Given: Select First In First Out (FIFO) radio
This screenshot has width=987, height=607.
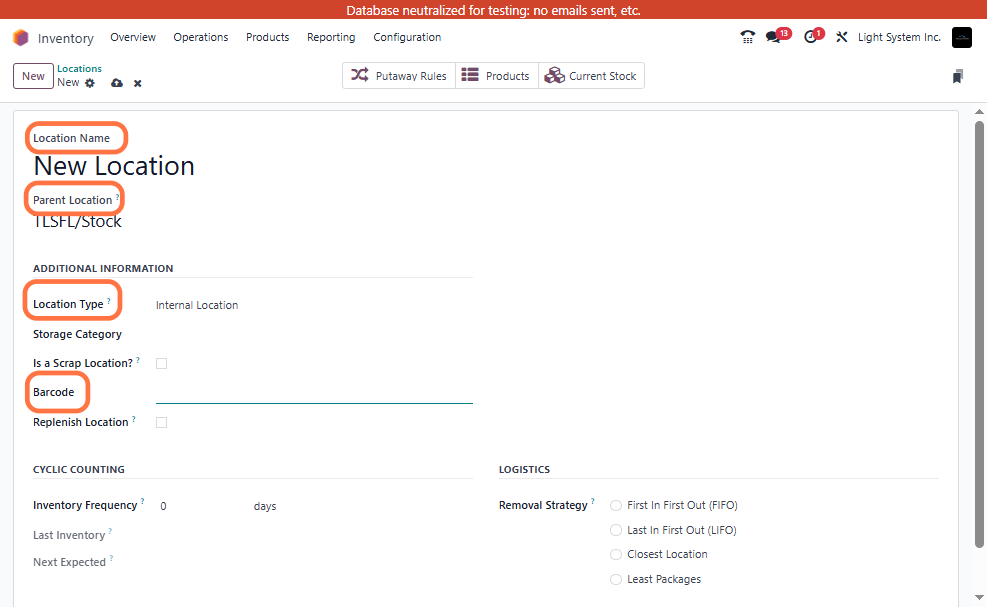Looking at the screenshot, I should pos(616,506).
